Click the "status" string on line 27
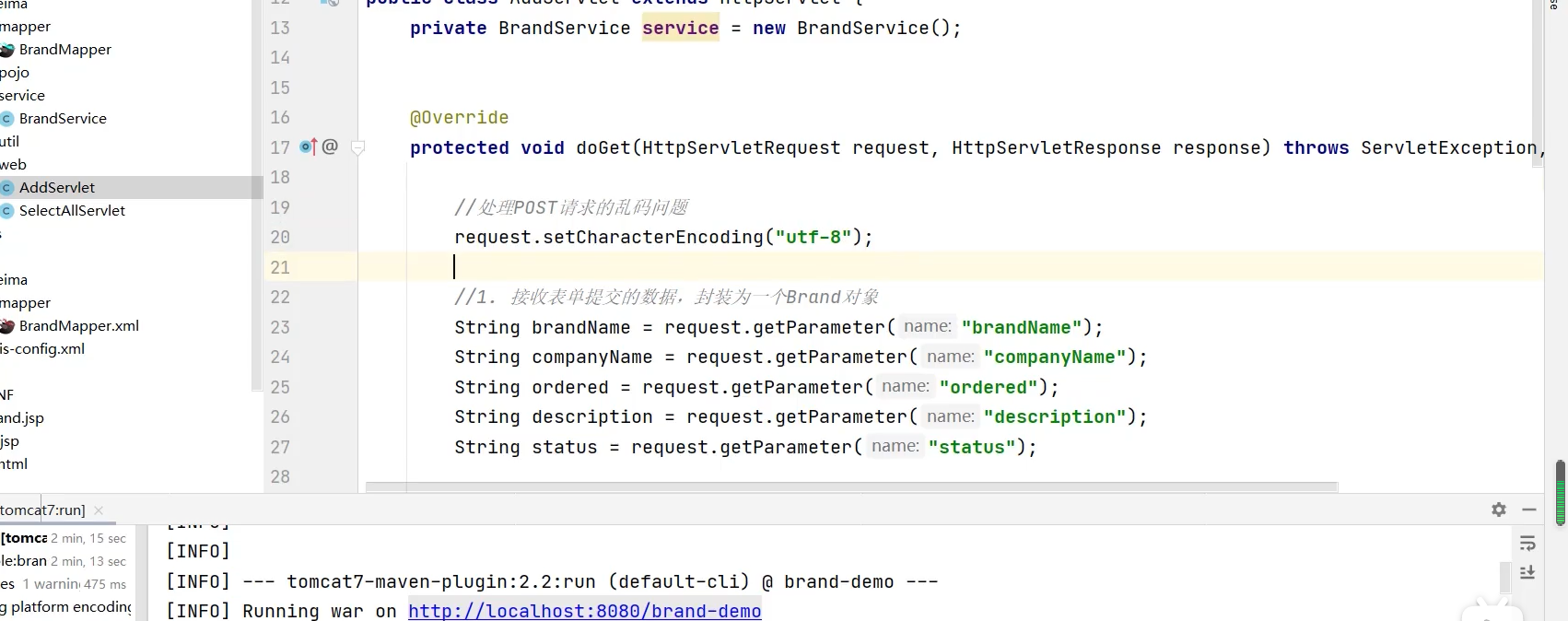 coord(972,447)
